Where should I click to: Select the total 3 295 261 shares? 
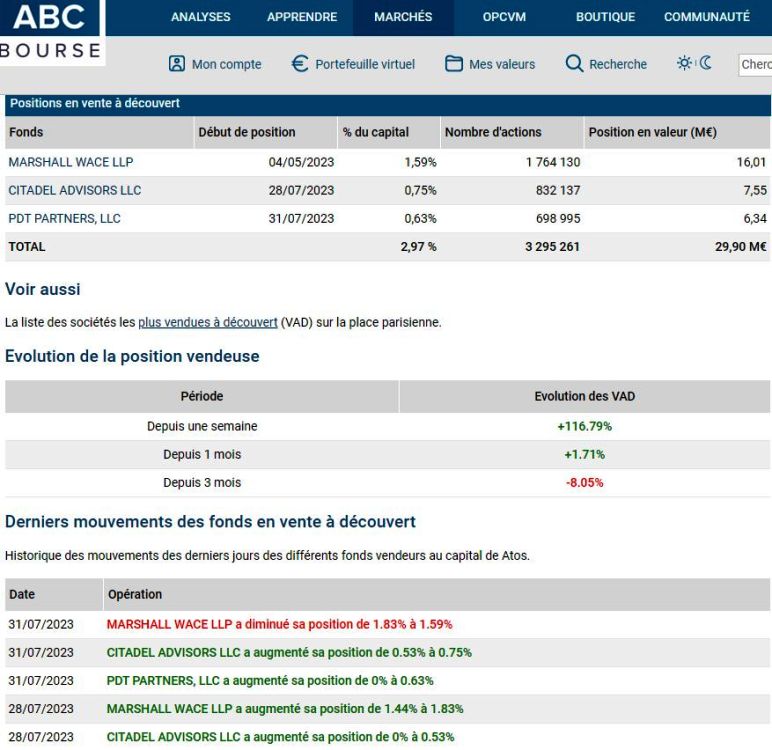[x=552, y=247]
